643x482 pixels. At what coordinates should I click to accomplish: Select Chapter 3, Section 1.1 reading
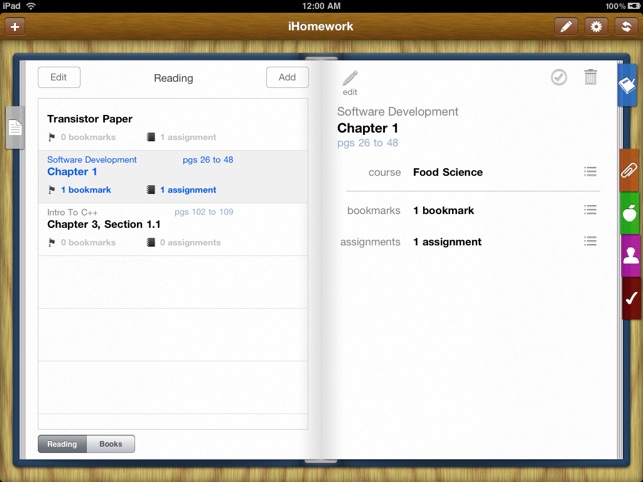[173, 229]
